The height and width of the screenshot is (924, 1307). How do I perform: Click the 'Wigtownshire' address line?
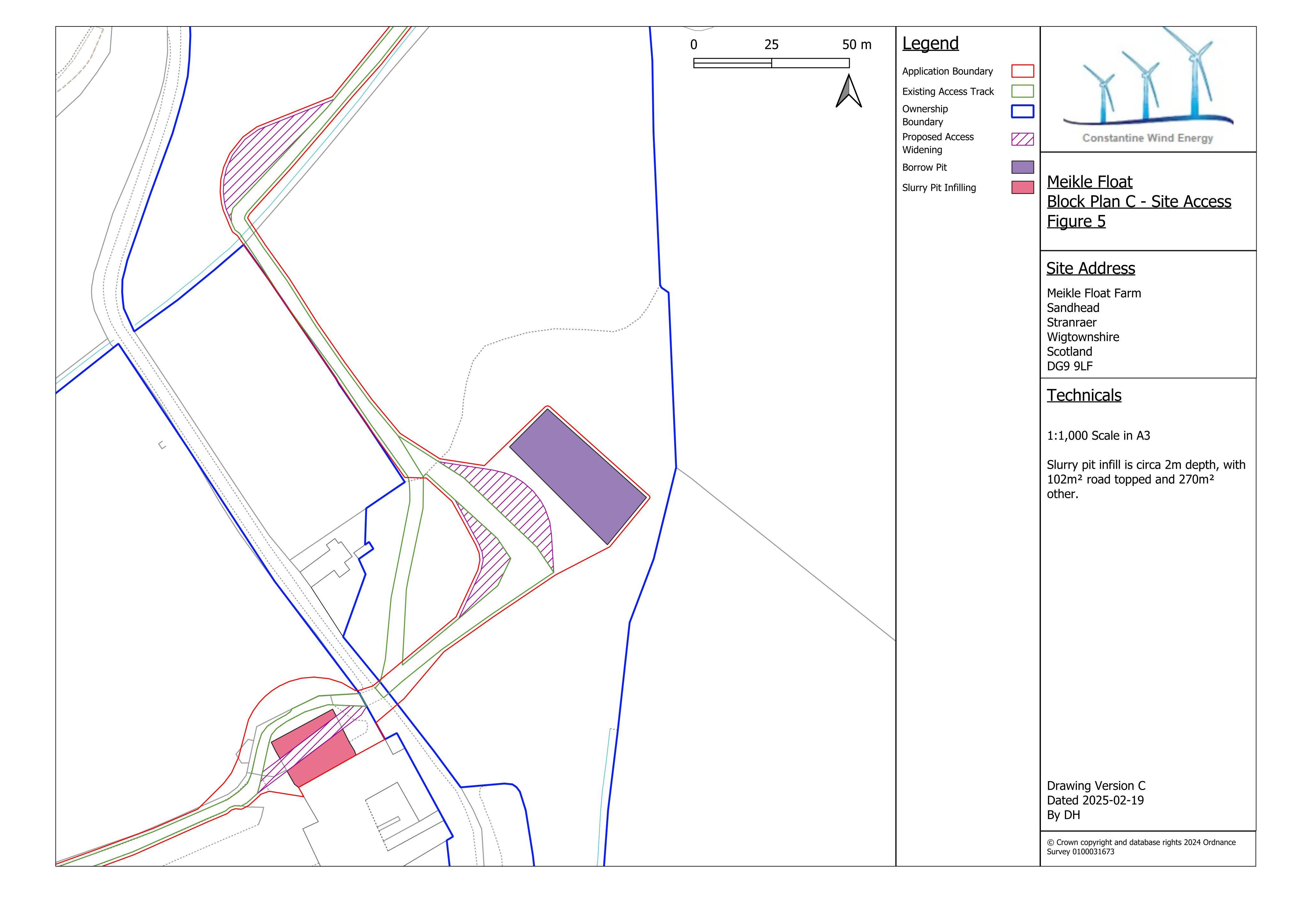click(1083, 337)
